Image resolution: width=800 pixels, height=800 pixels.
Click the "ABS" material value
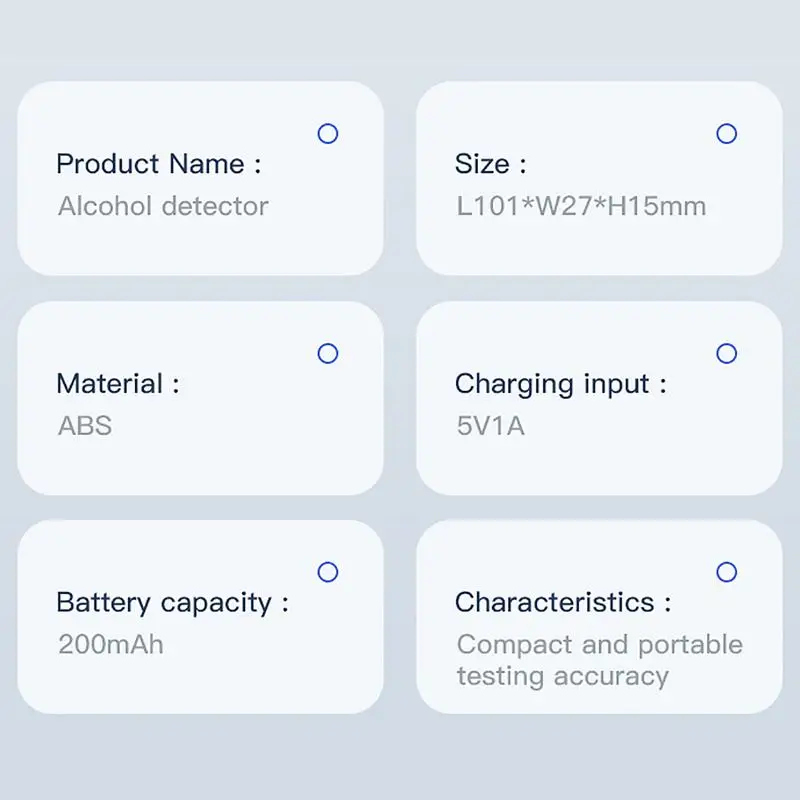pyautogui.click(x=85, y=426)
